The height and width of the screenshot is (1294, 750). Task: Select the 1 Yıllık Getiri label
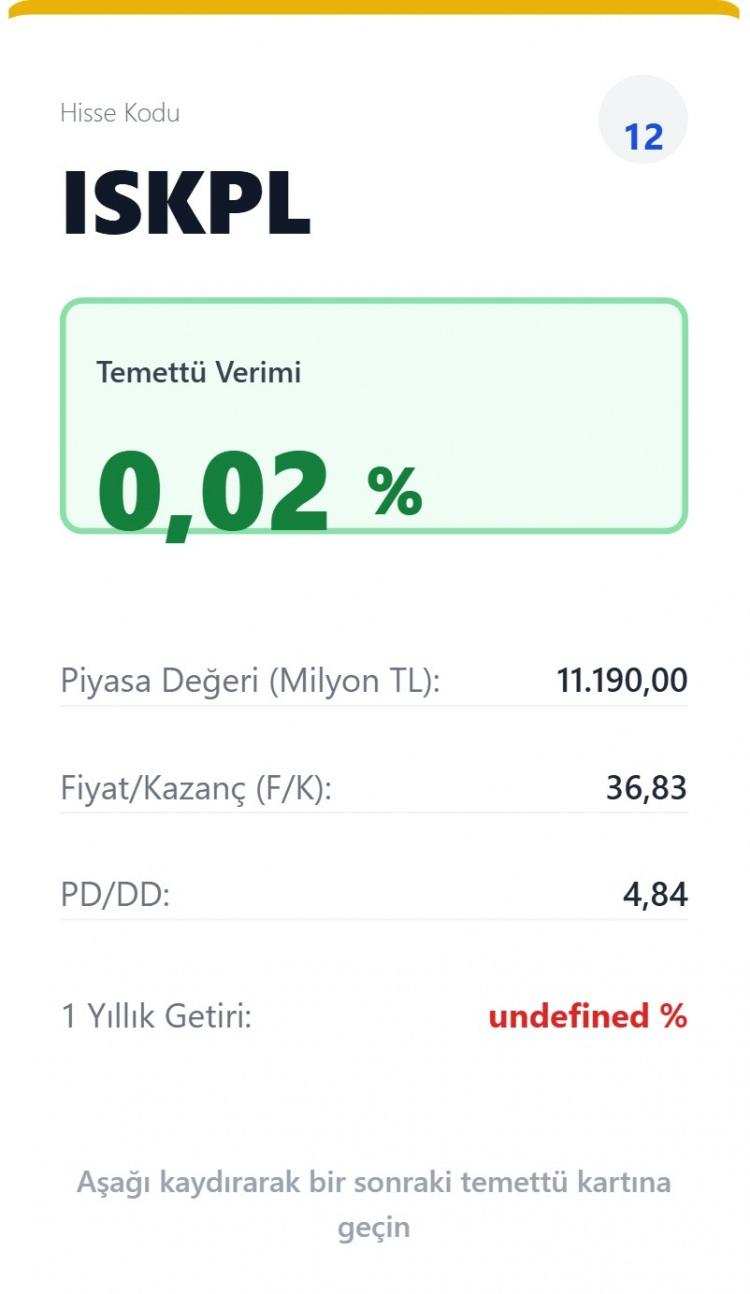pos(156,1017)
